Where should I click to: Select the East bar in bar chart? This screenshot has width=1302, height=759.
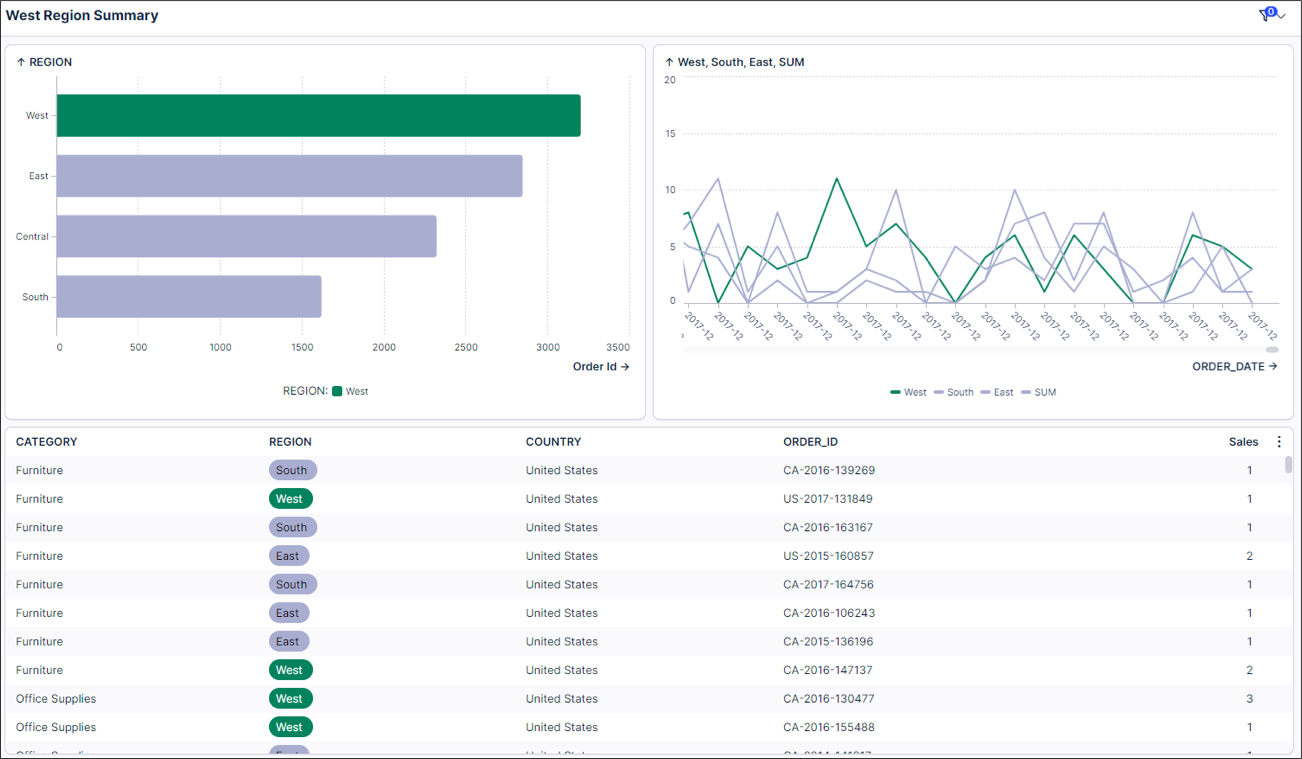click(289, 176)
